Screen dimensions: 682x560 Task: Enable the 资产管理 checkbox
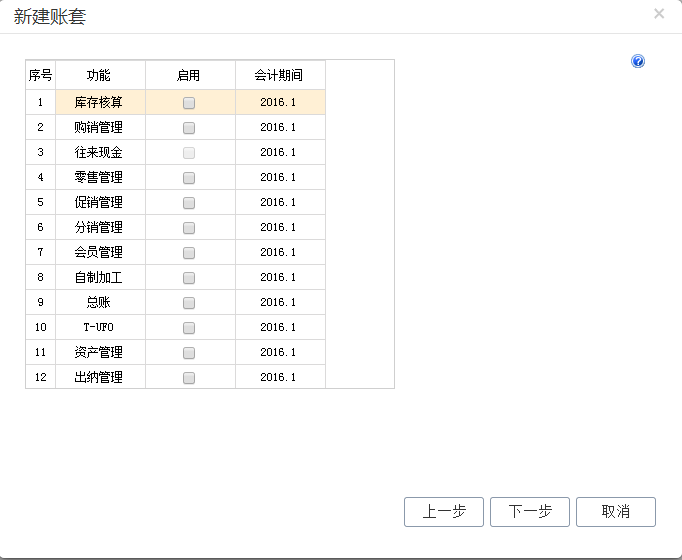point(189,353)
